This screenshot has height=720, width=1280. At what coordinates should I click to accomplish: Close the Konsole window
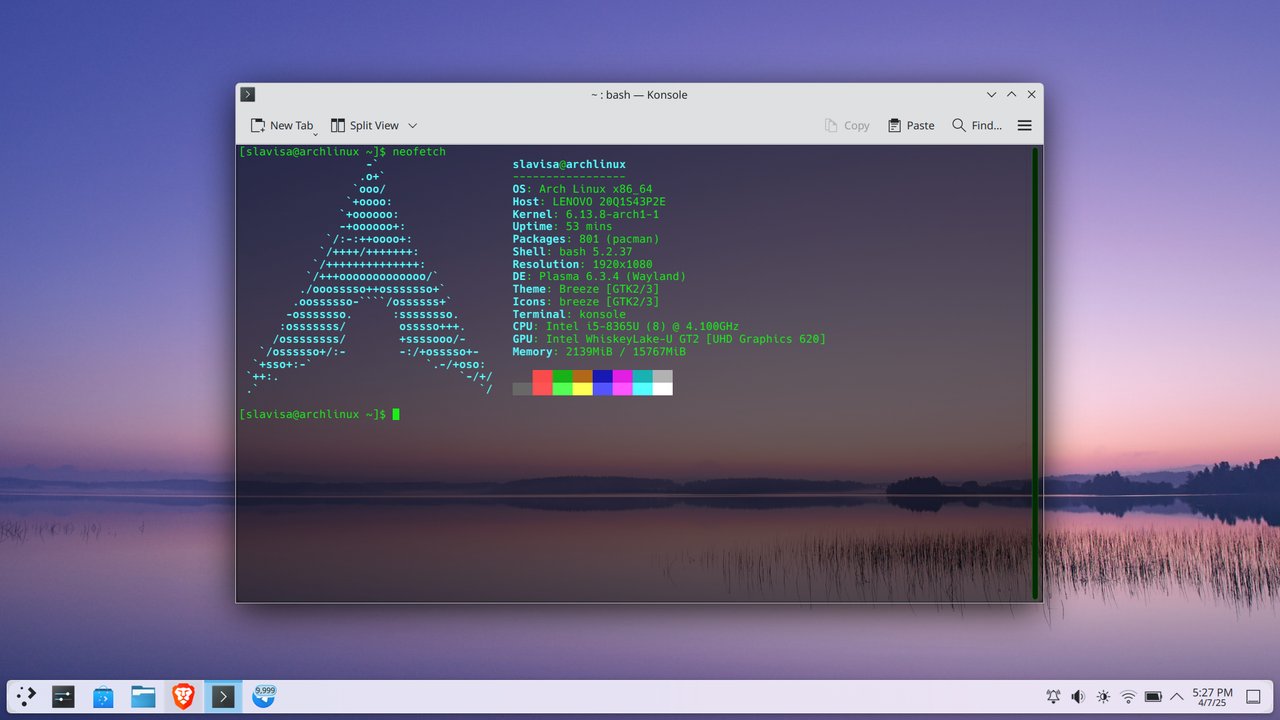[x=1031, y=94]
